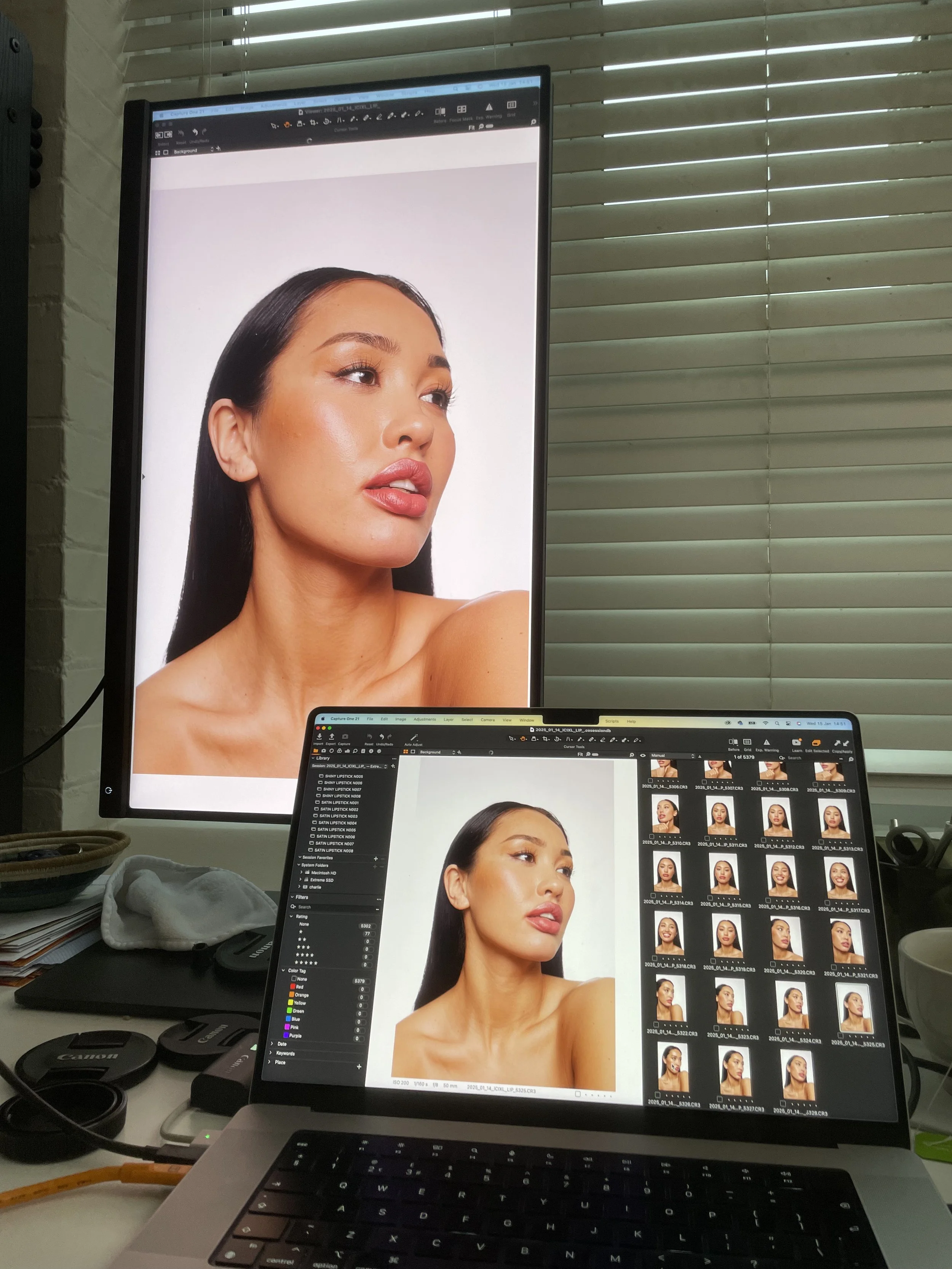Open the Background layer dropdown on laptop
Viewport: 952px width, 1269px height.
click(x=437, y=752)
